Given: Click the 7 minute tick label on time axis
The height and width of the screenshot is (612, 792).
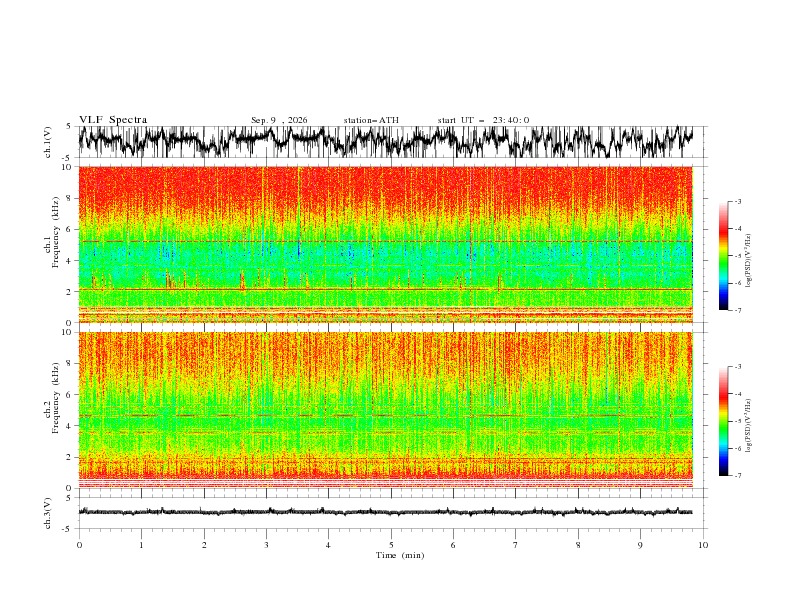Looking at the screenshot, I should (x=516, y=545).
